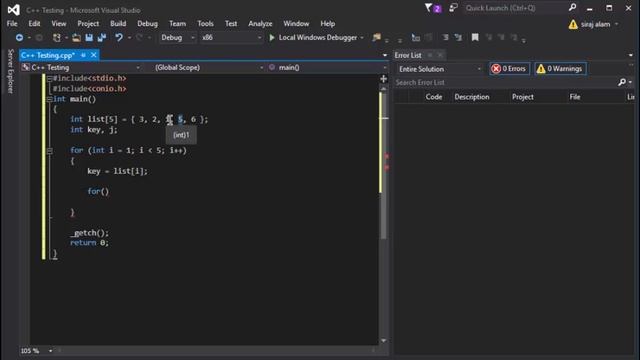
Task: Sort by the Description column header
Action: (472, 97)
